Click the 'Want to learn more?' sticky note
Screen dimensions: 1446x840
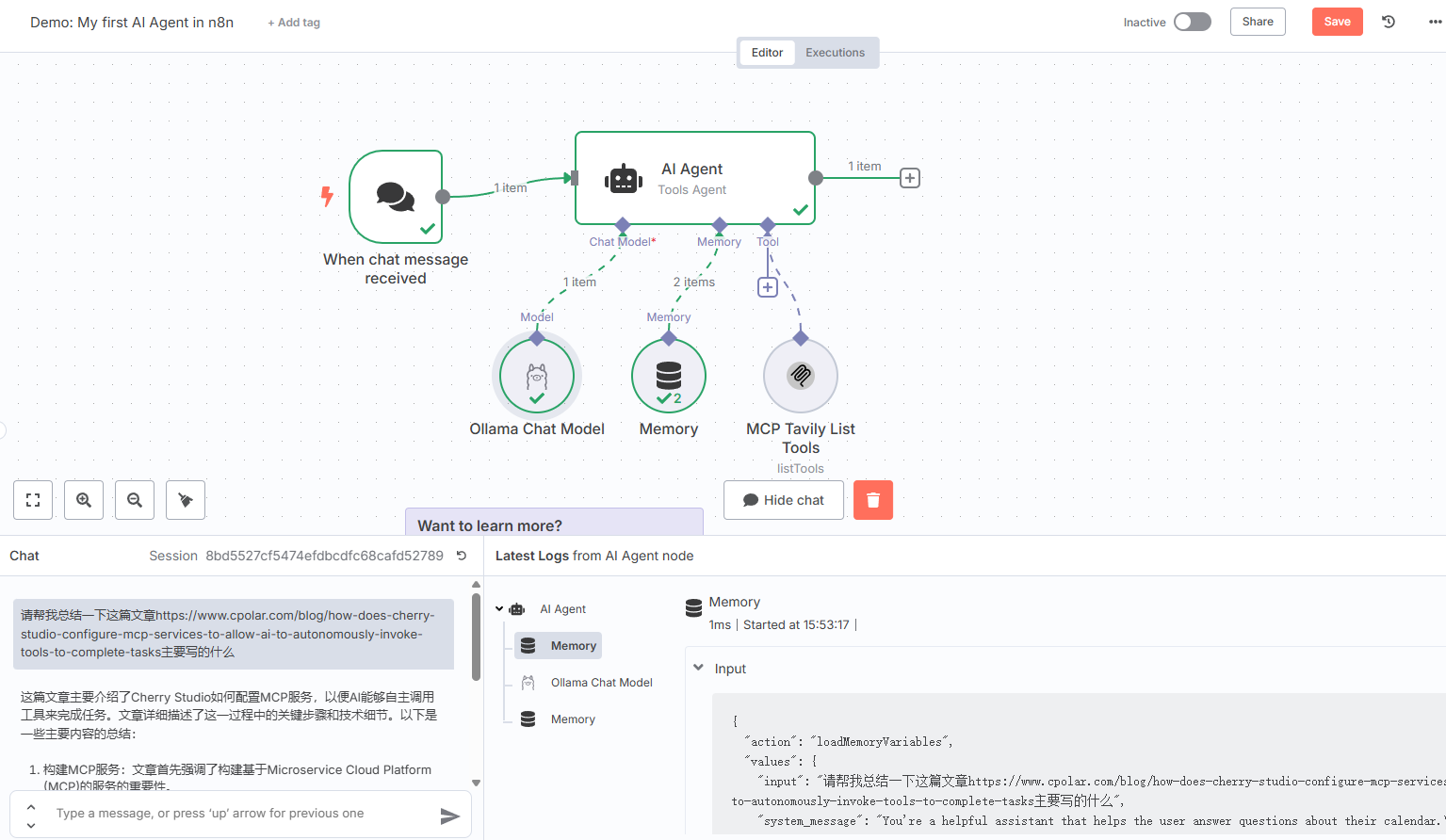click(x=554, y=523)
